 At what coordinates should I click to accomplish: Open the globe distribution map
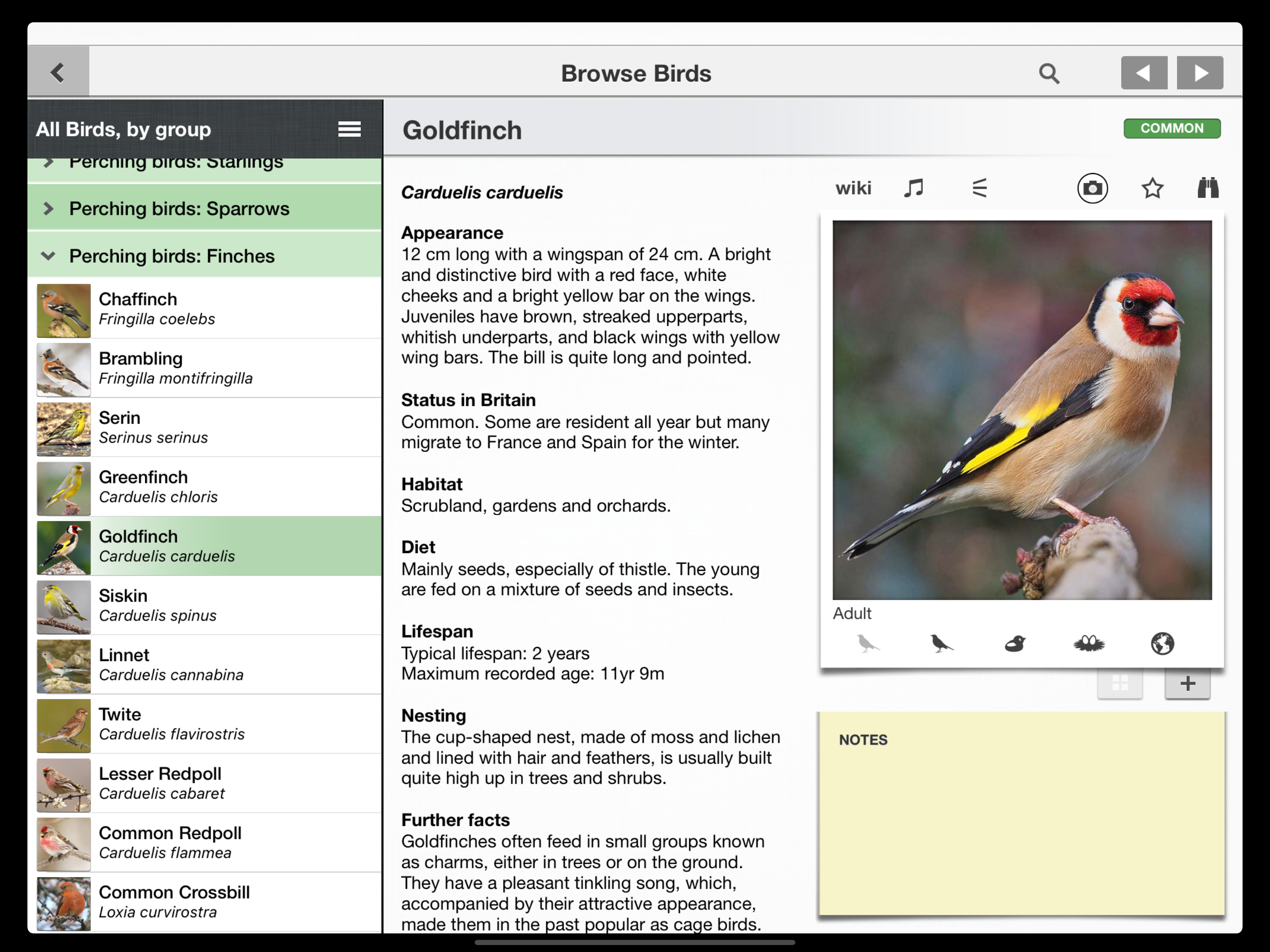click(x=1162, y=644)
